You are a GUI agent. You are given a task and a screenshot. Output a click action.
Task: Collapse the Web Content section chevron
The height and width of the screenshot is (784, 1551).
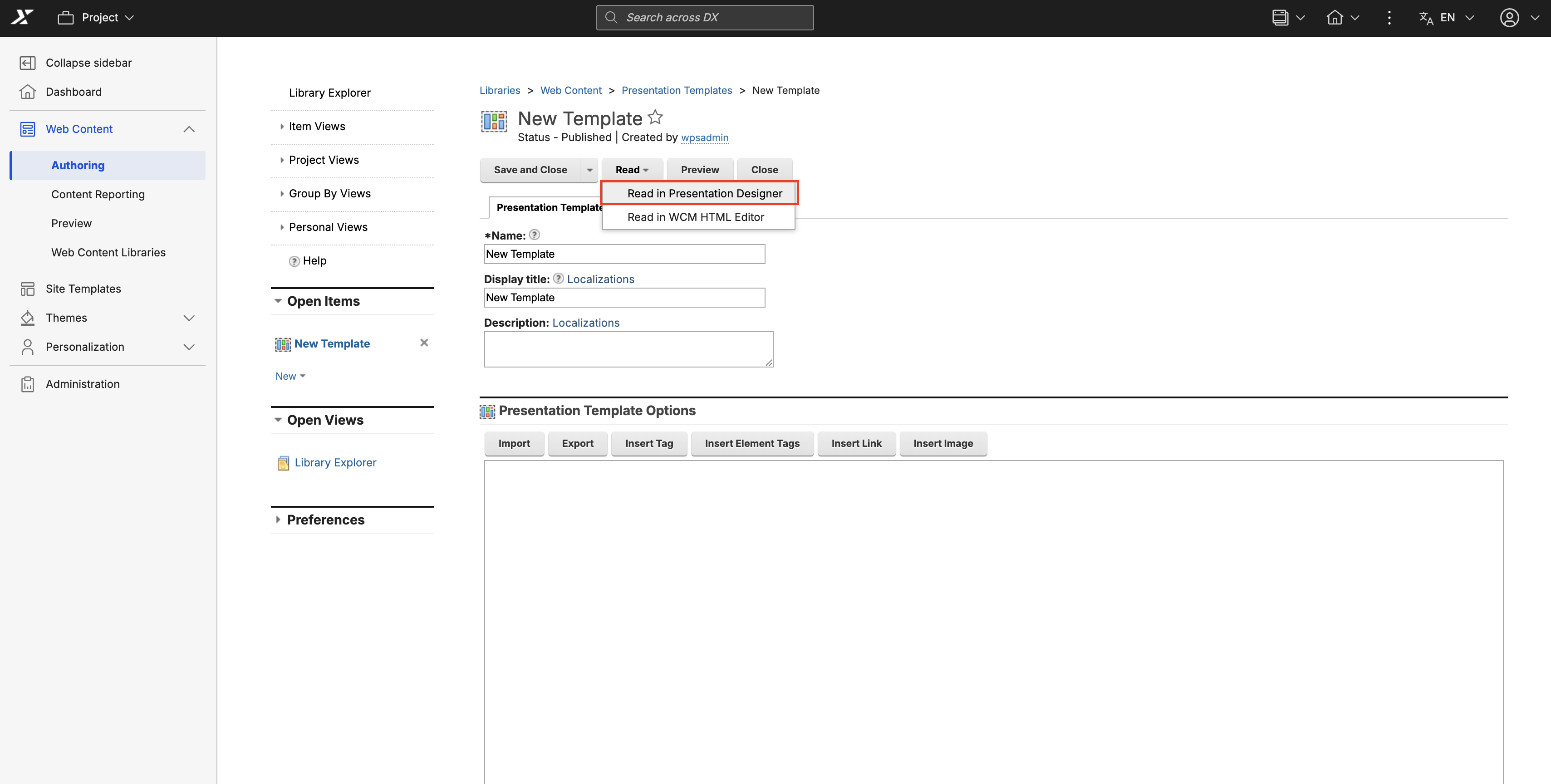[189, 129]
